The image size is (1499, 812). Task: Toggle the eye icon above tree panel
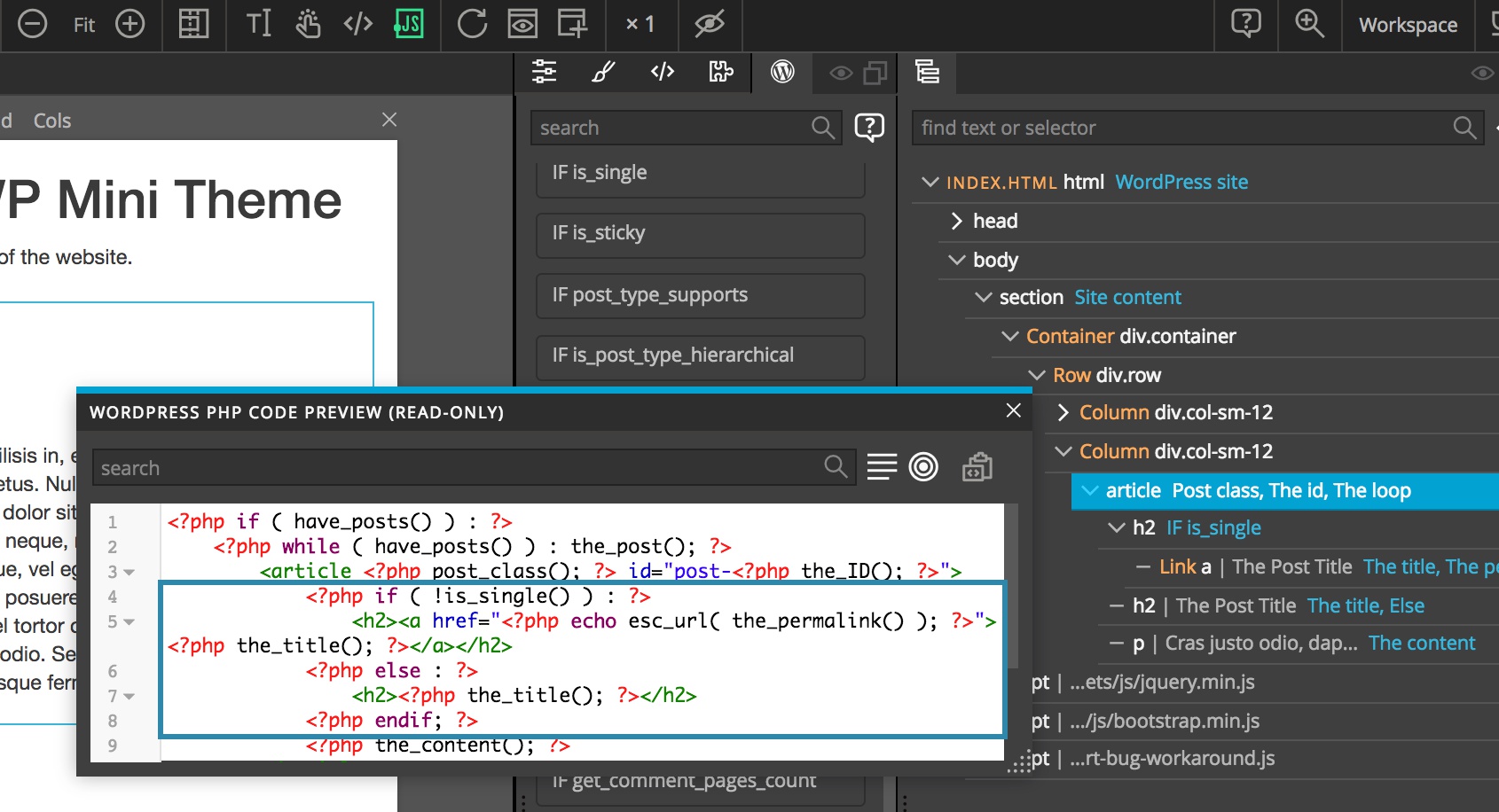click(1482, 73)
